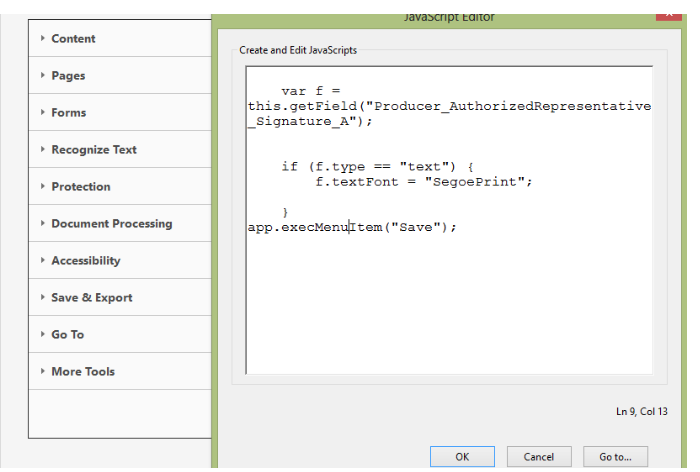Viewport: 700px width, 472px height.
Task: Expand the Forms panel arrow
Action: point(43,112)
